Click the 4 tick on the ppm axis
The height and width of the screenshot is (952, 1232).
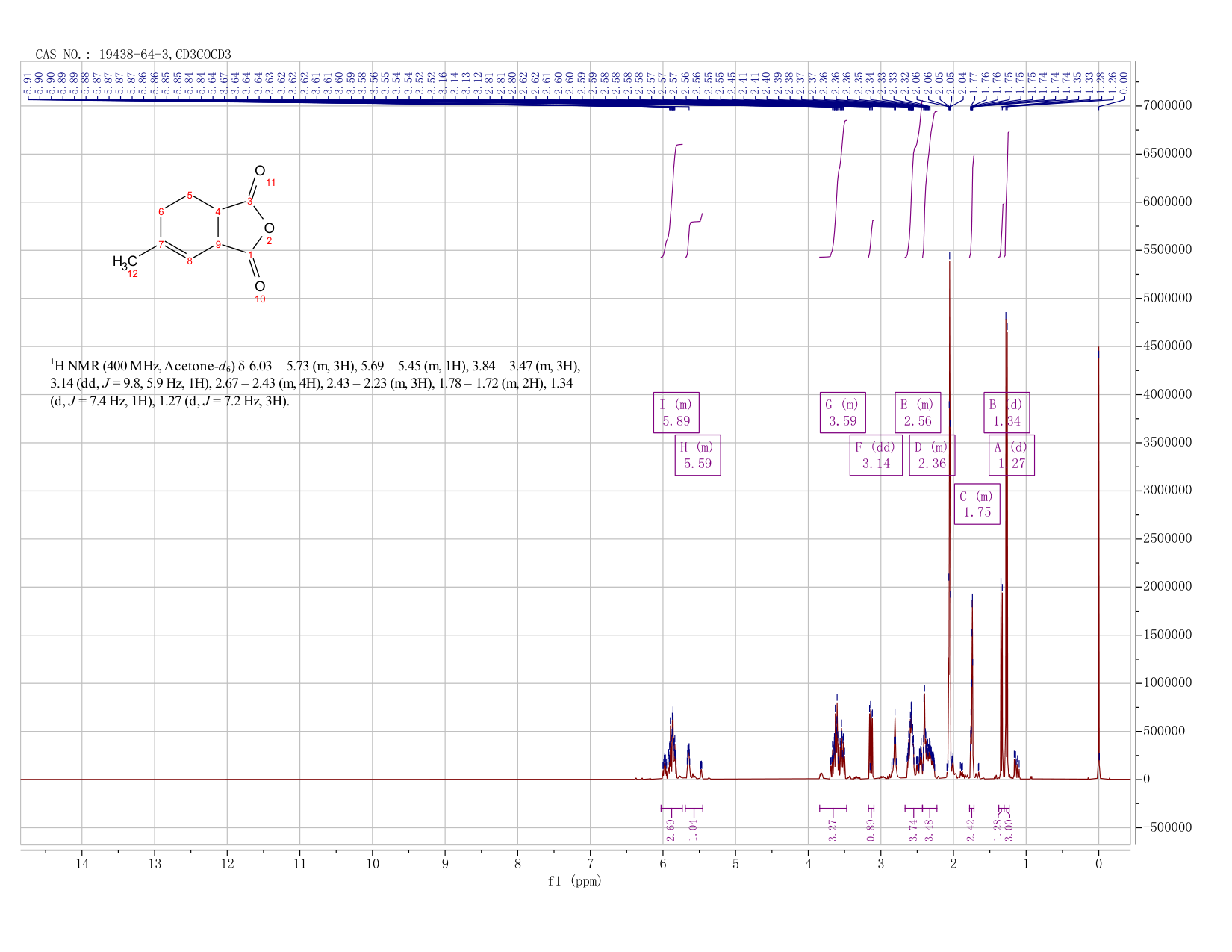tap(809, 864)
